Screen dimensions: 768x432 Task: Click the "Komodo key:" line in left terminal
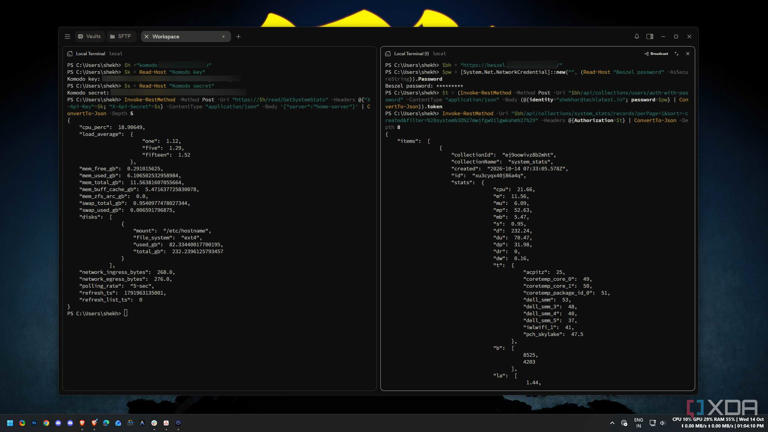(84, 79)
